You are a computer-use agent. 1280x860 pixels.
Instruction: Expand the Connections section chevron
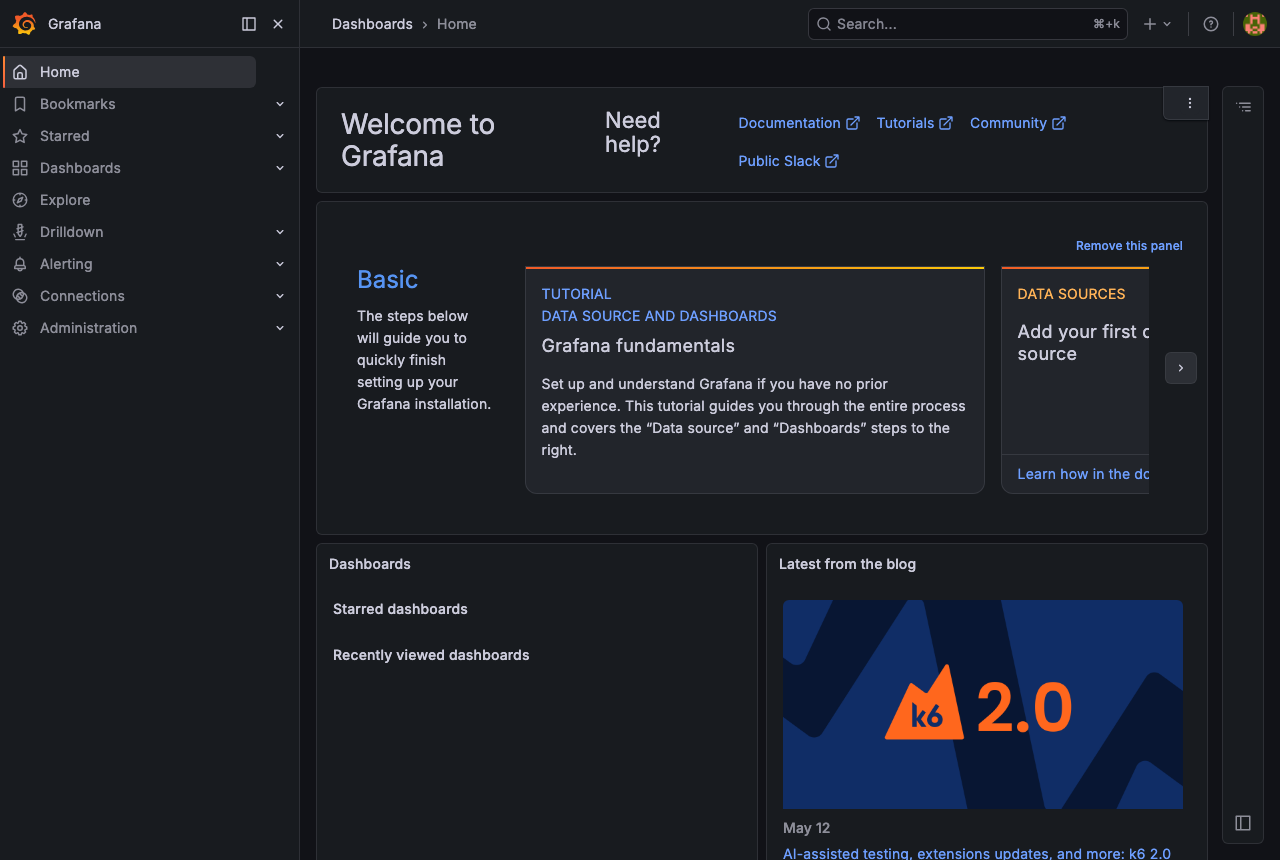pos(280,296)
